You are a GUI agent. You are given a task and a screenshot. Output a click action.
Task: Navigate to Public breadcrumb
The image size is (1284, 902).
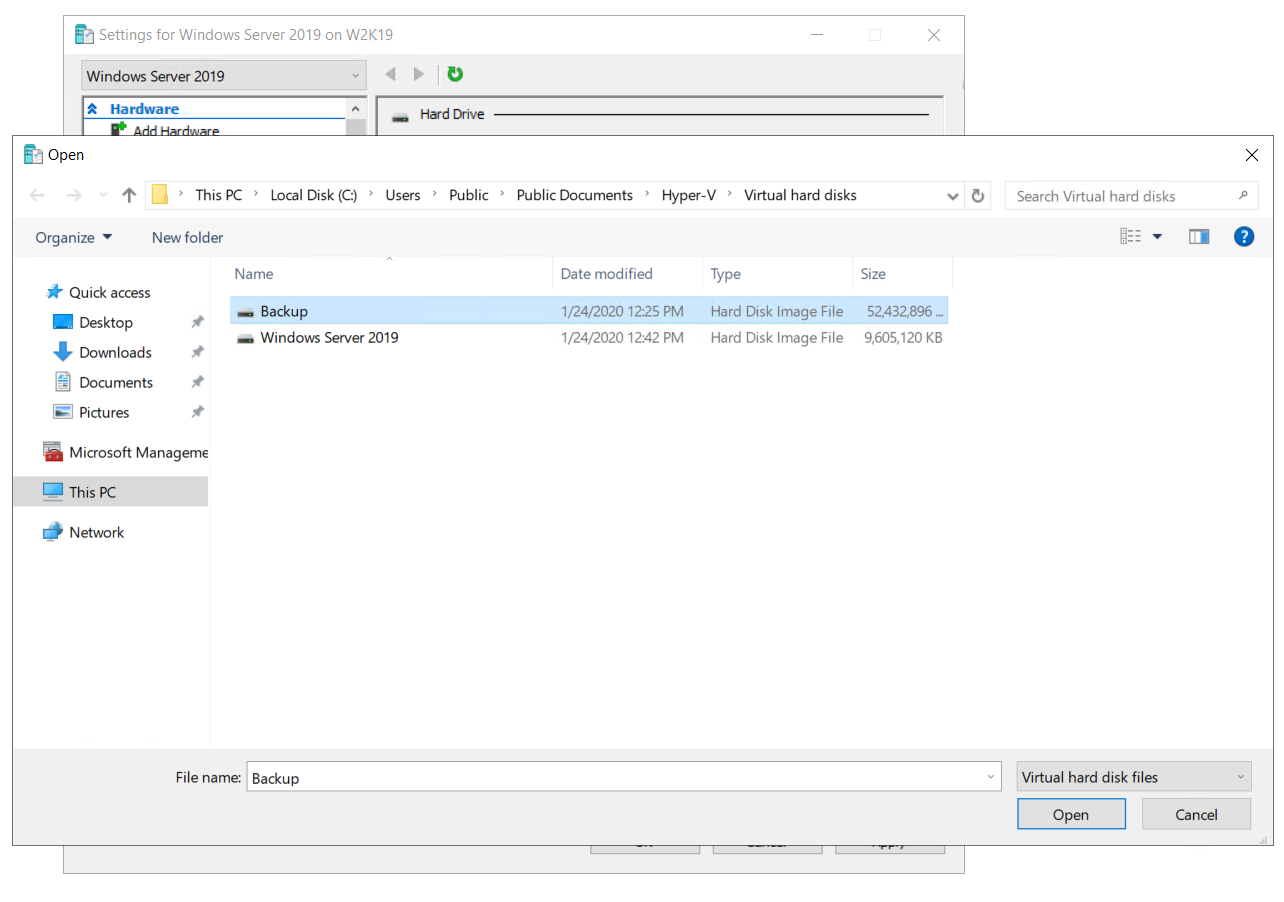(x=469, y=196)
